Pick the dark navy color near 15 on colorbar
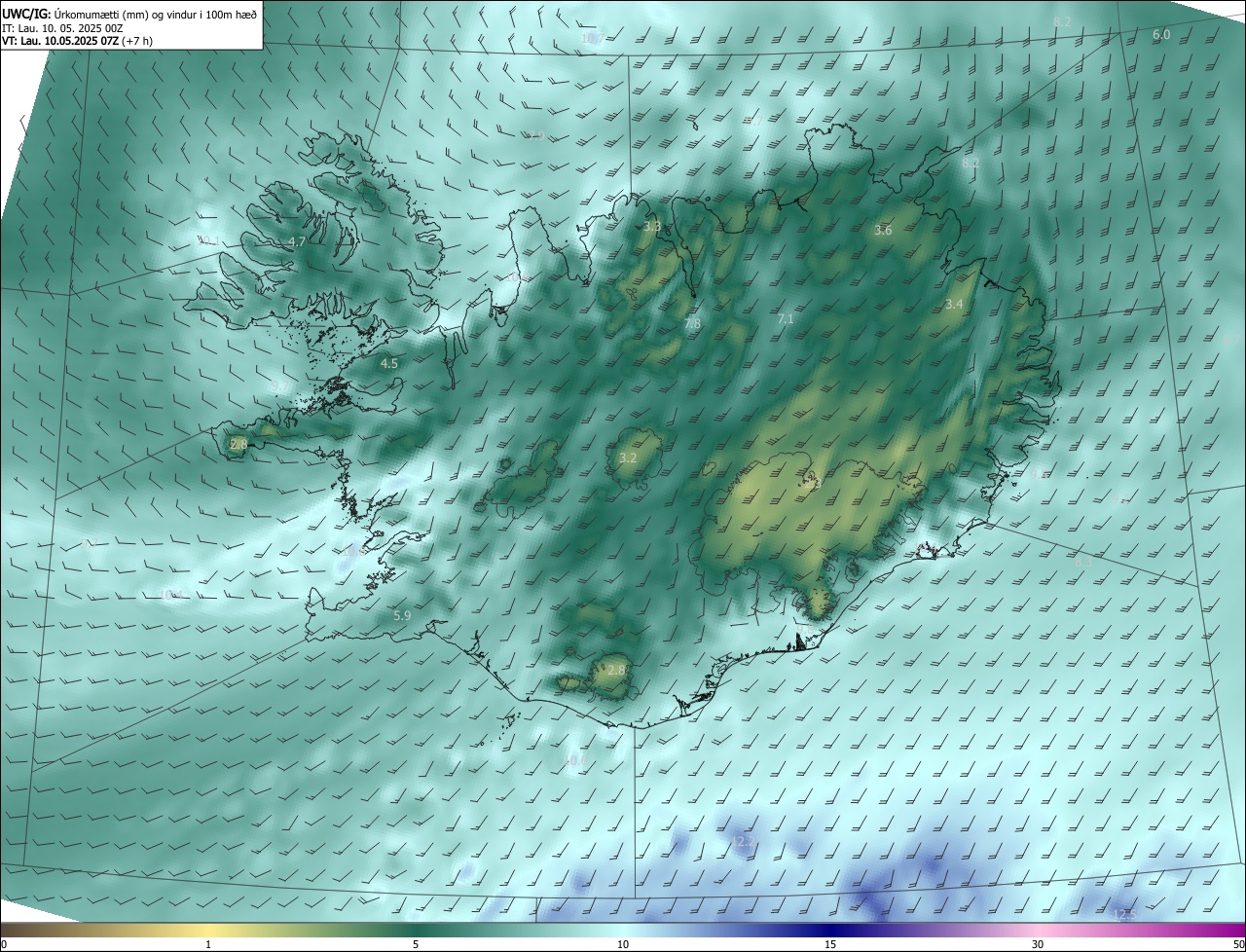1246x952 pixels. [x=830, y=930]
